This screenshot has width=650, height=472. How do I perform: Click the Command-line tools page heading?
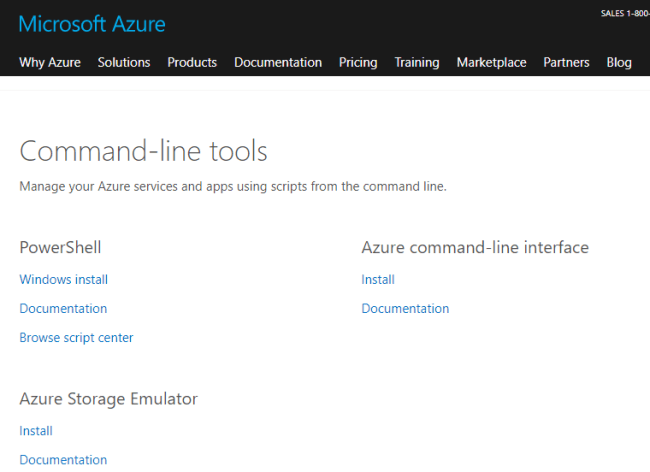[x=144, y=151]
